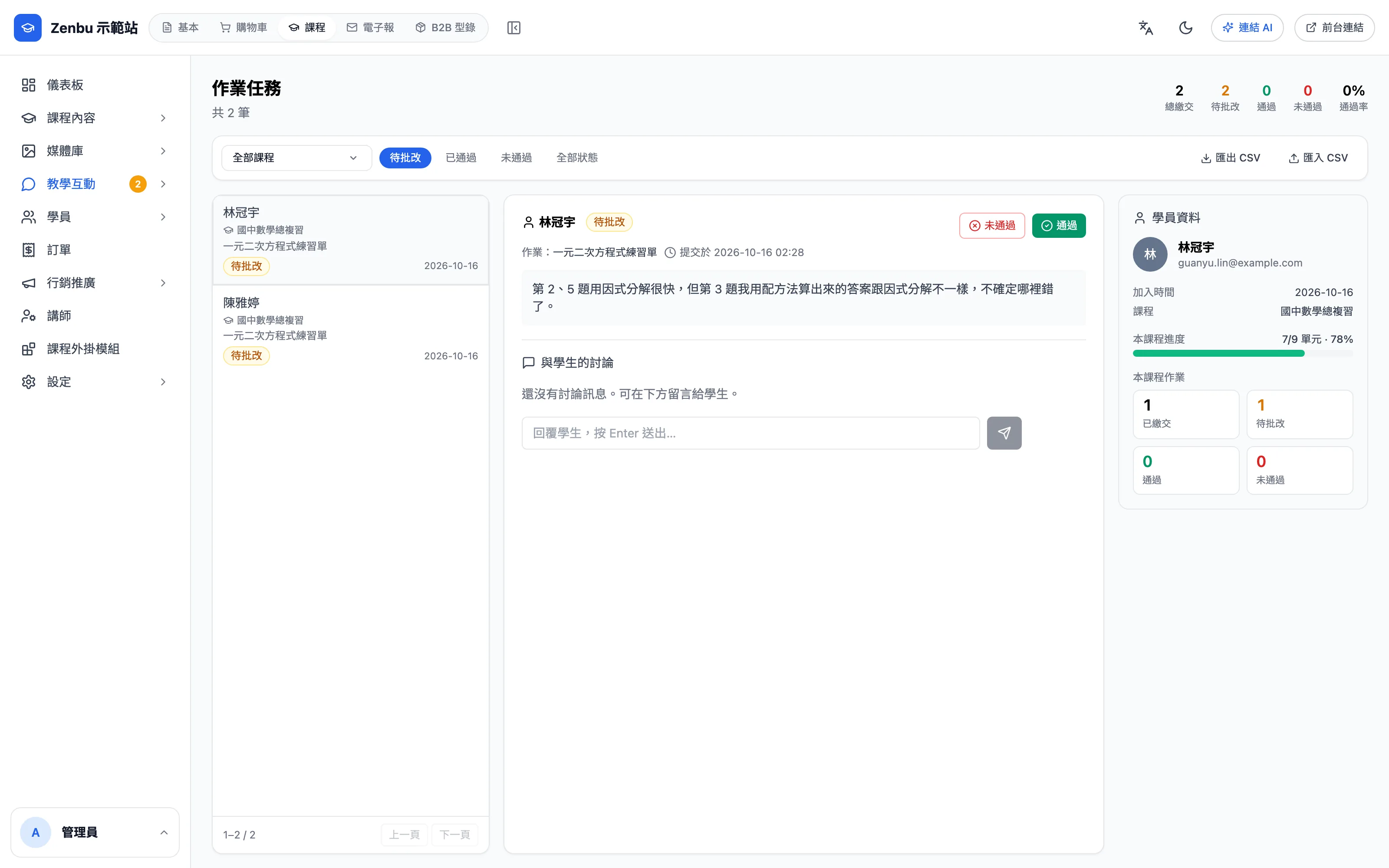Expand the 教學互動 chevron
The image size is (1389, 868).
(x=163, y=184)
